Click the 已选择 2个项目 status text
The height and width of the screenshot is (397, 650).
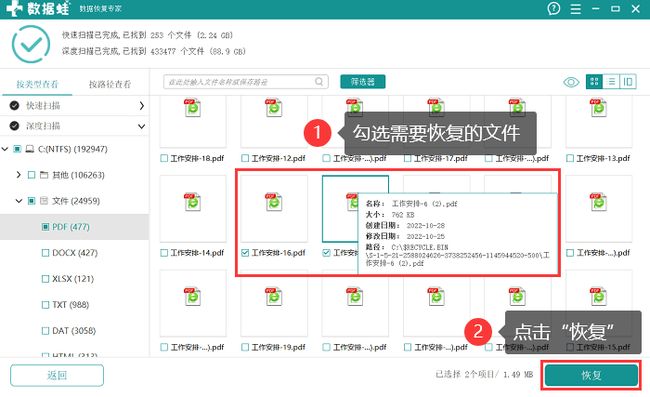484,375
